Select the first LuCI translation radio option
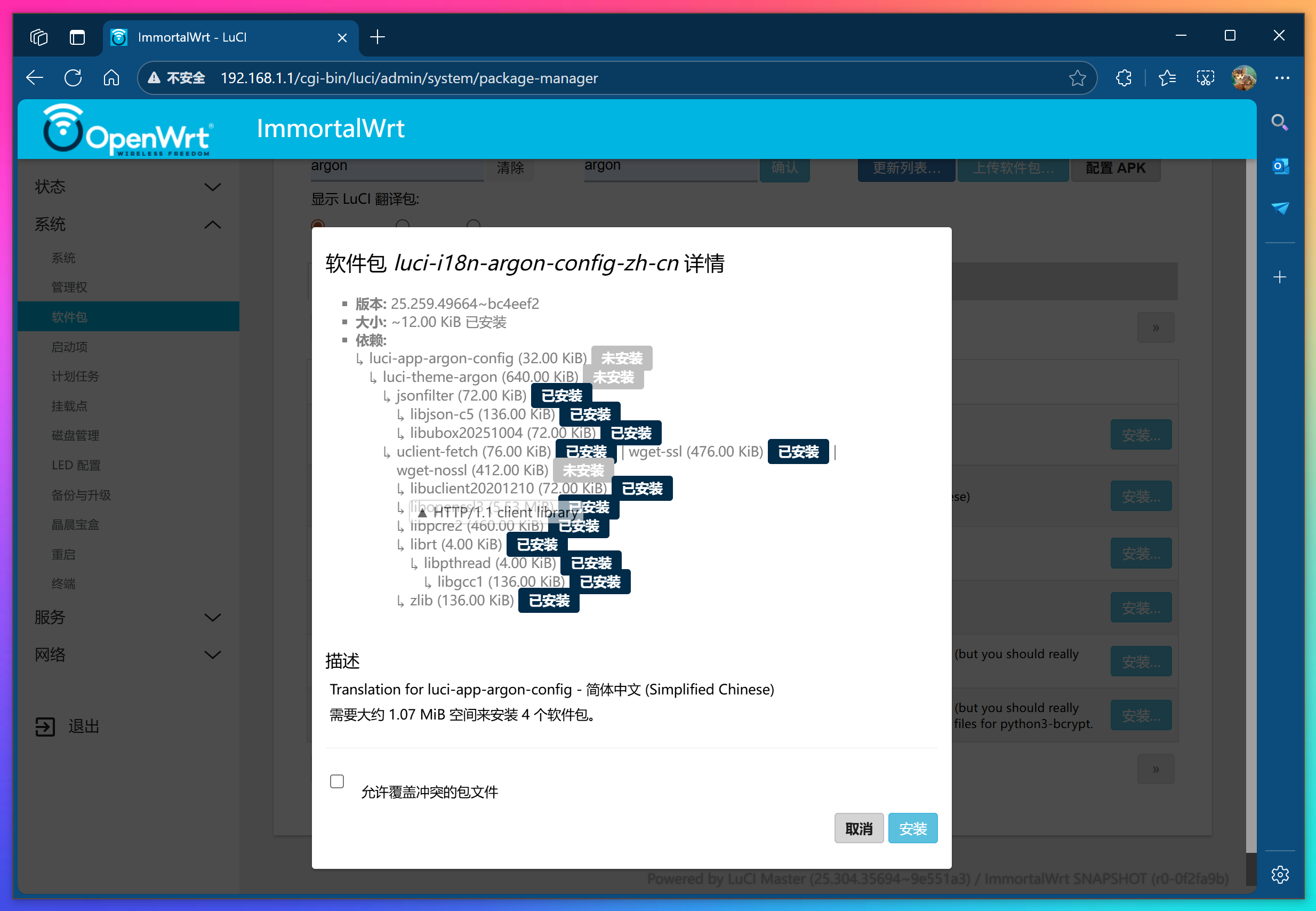This screenshot has height=911, width=1316. 318,225
